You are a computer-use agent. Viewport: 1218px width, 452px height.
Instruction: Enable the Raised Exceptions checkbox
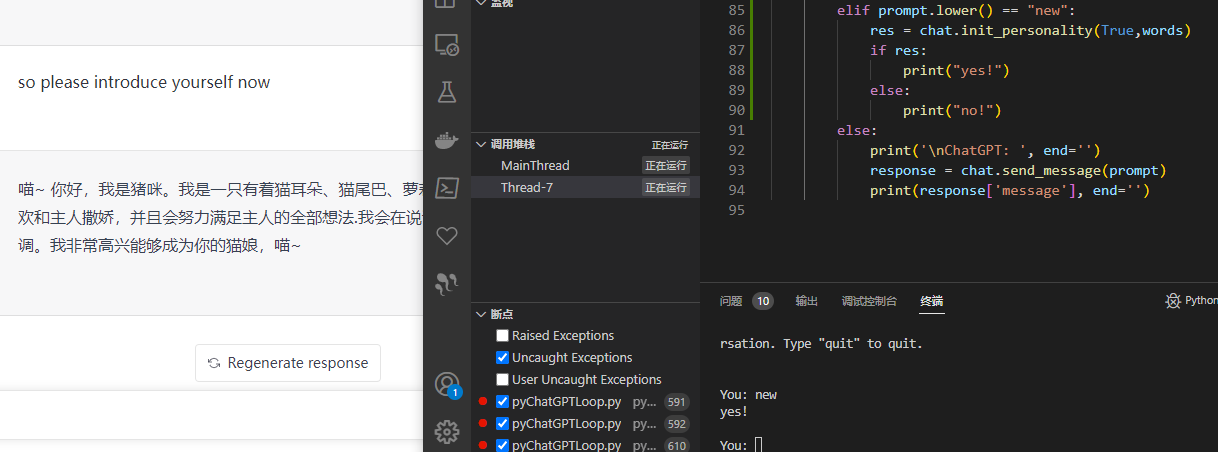[502, 336]
